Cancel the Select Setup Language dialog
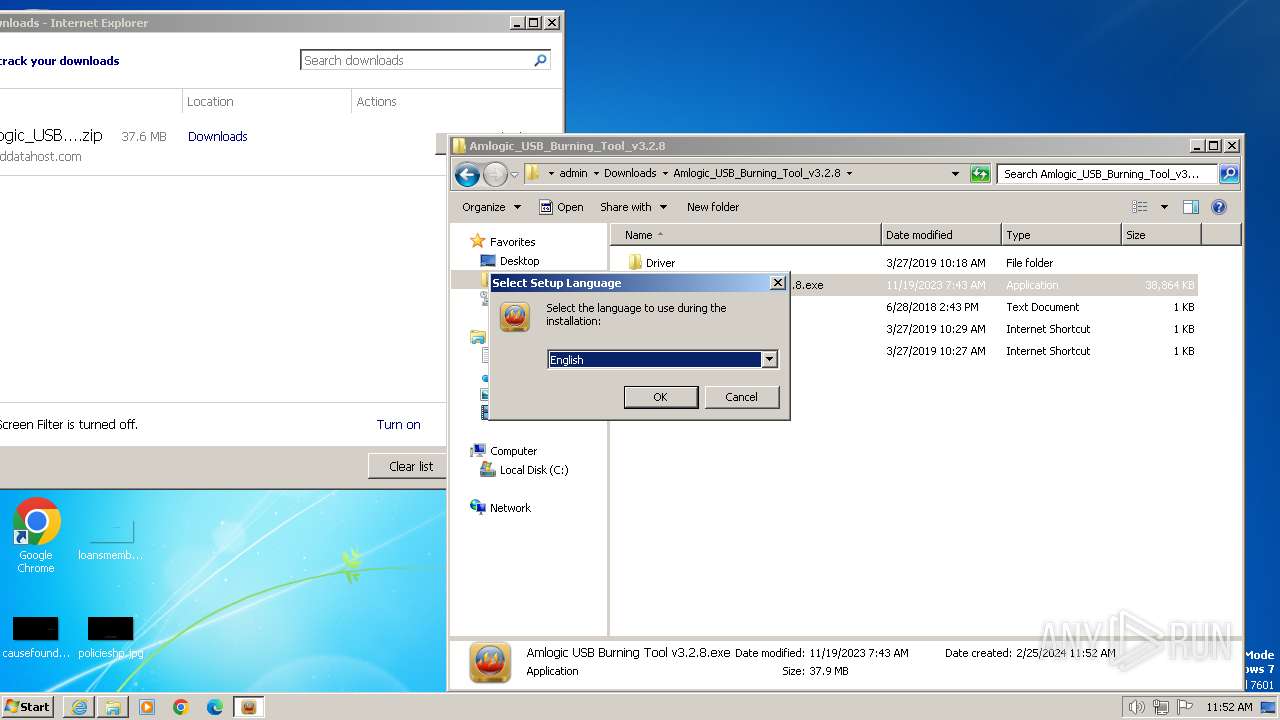 (741, 397)
